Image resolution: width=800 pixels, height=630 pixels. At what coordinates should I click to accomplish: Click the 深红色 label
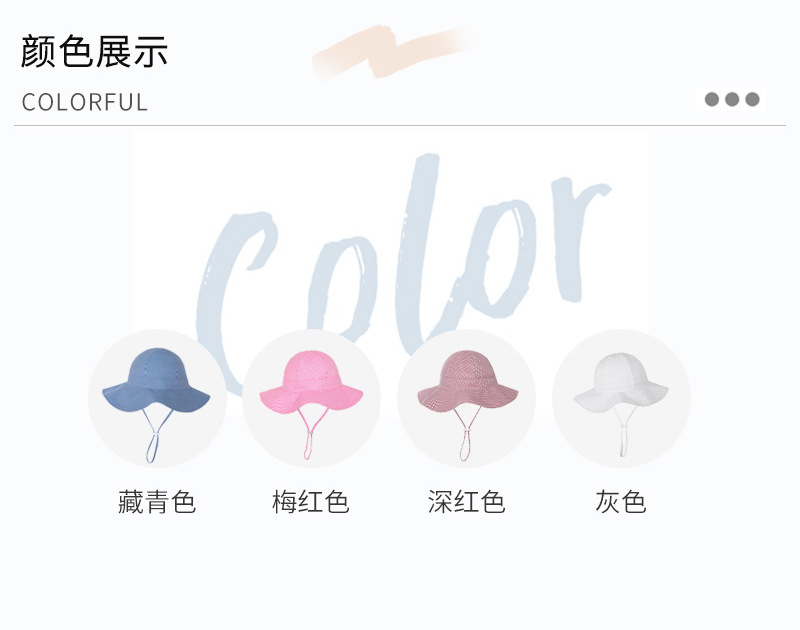(466, 501)
